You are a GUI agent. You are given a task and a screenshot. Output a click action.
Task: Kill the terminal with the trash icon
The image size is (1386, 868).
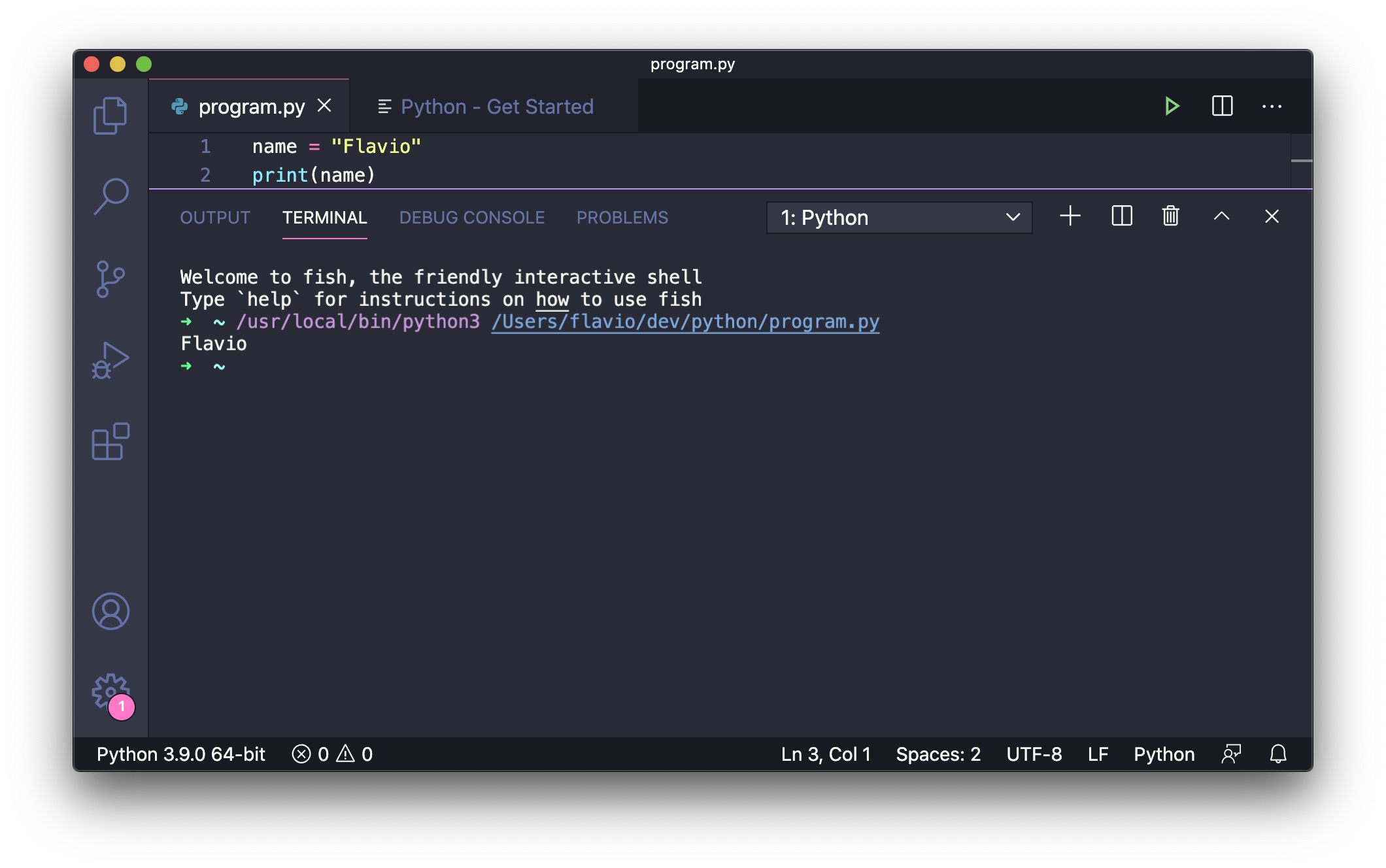tap(1170, 216)
